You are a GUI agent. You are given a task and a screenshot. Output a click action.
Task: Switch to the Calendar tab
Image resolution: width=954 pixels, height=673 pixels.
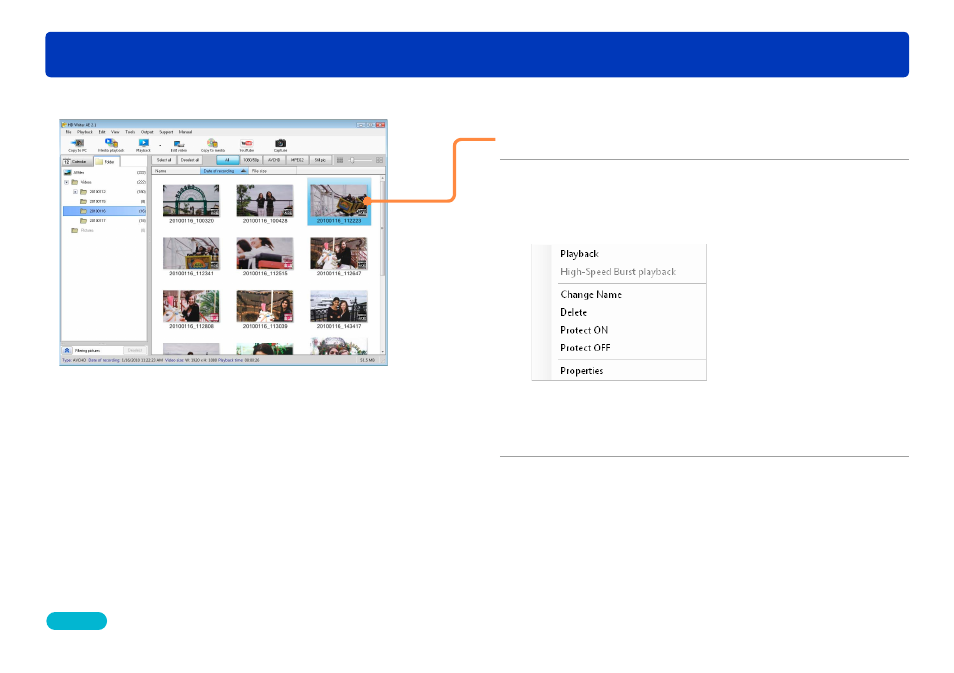click(x=77, y=161)
